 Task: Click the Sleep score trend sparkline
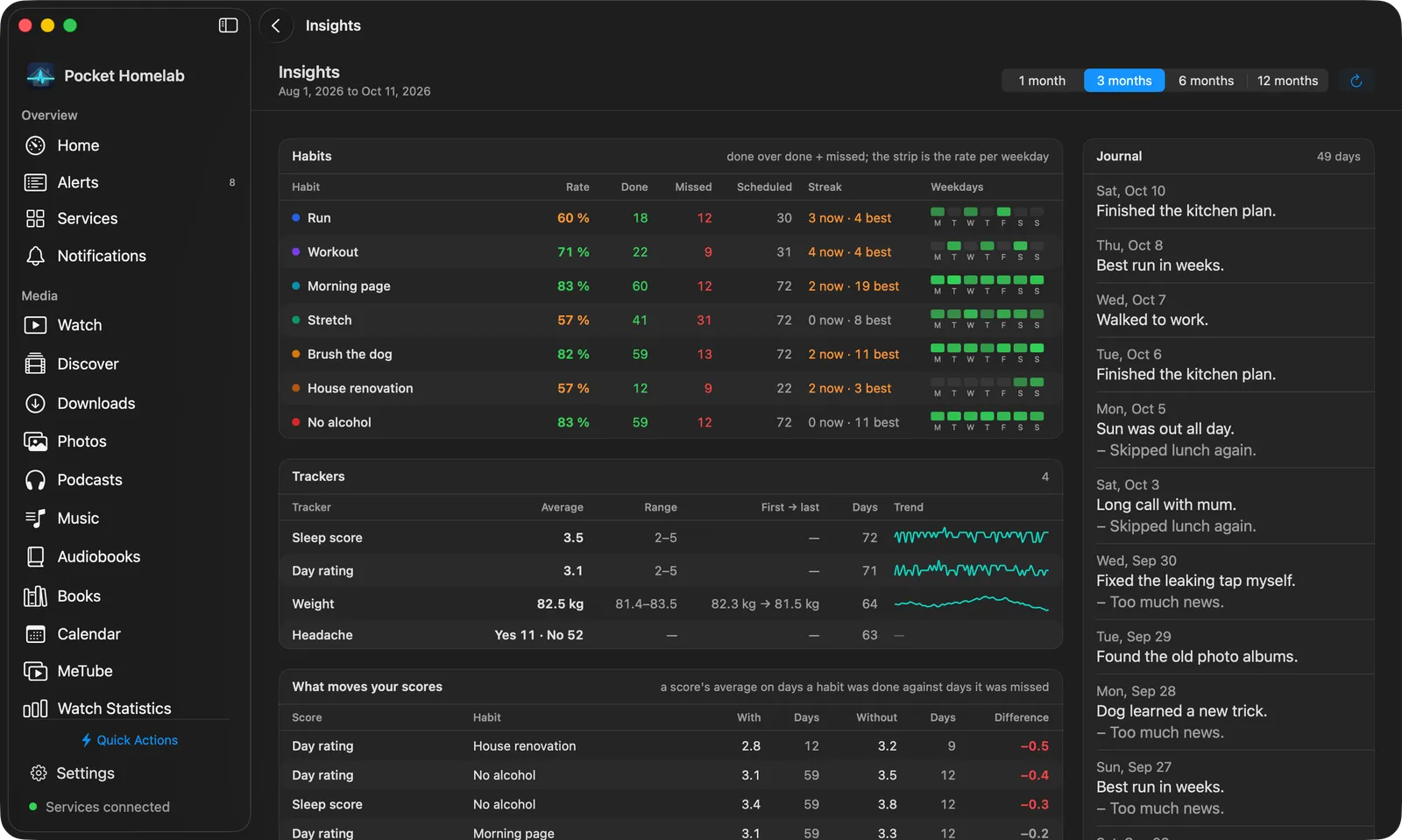click(971, 536)
